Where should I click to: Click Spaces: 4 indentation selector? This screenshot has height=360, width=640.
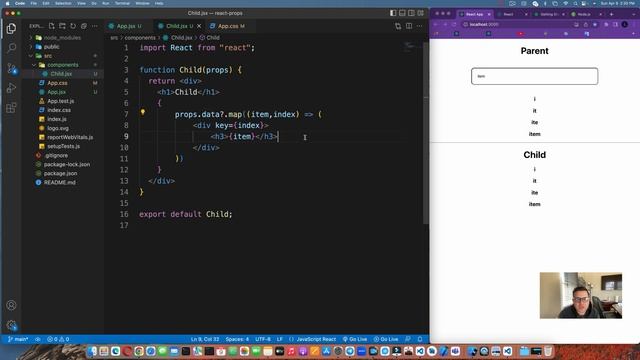coord(237,339)
